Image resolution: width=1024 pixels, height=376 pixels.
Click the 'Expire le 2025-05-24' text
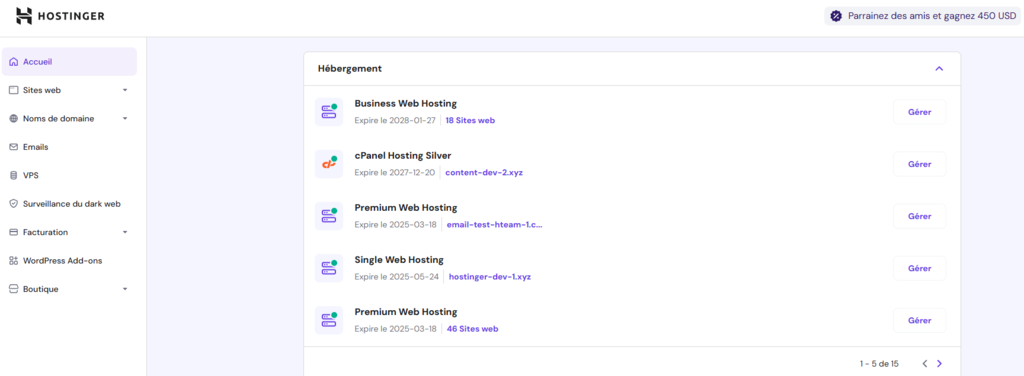tap(396, 277)
